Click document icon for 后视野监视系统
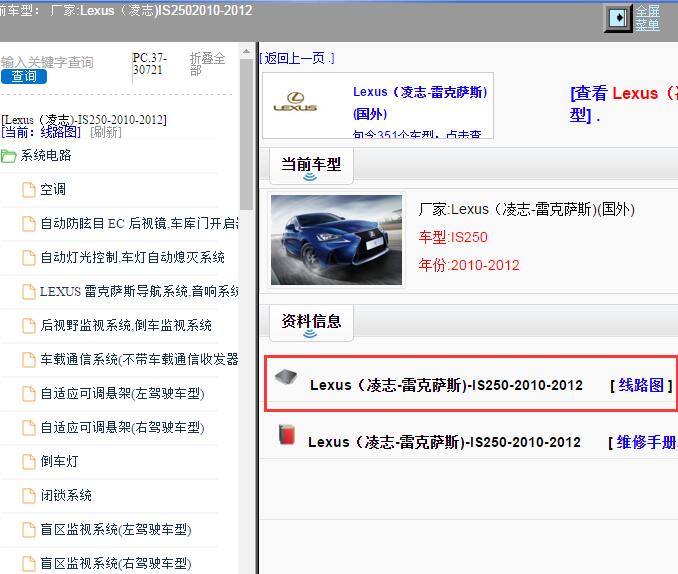This screenshot has height=574, width=678. (x=29, y=326)
